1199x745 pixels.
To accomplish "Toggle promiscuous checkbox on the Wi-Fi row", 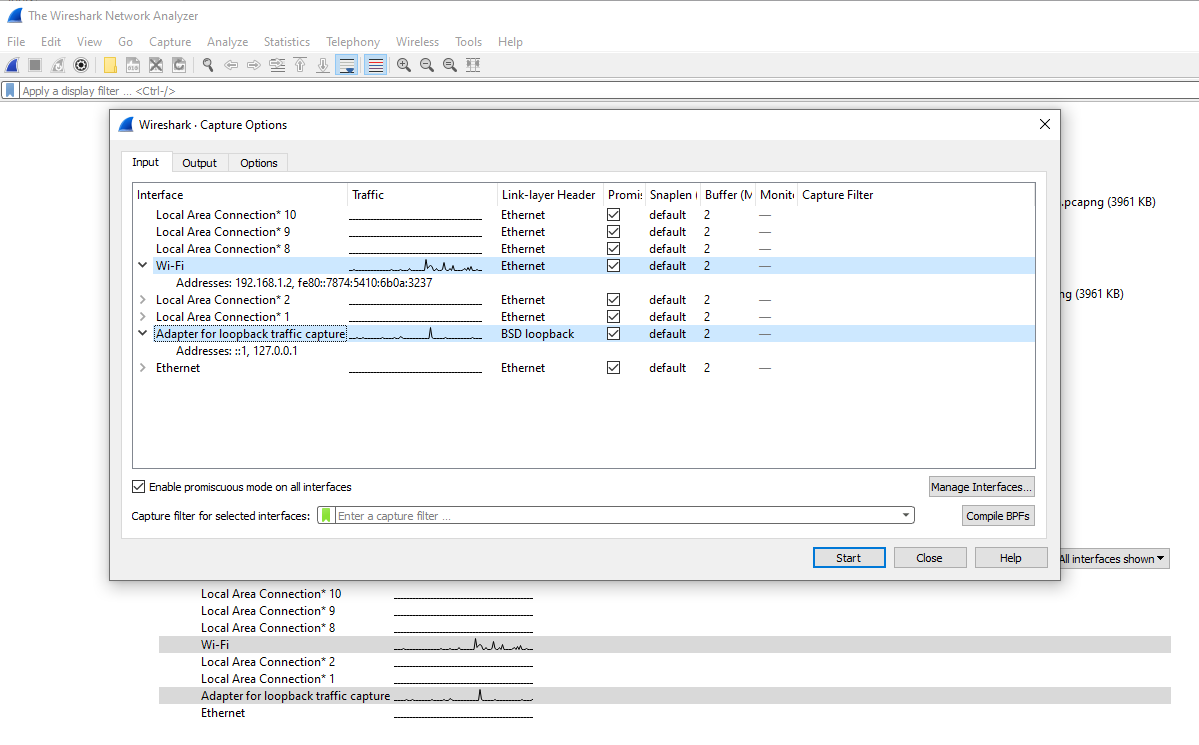I will [613, 265].
